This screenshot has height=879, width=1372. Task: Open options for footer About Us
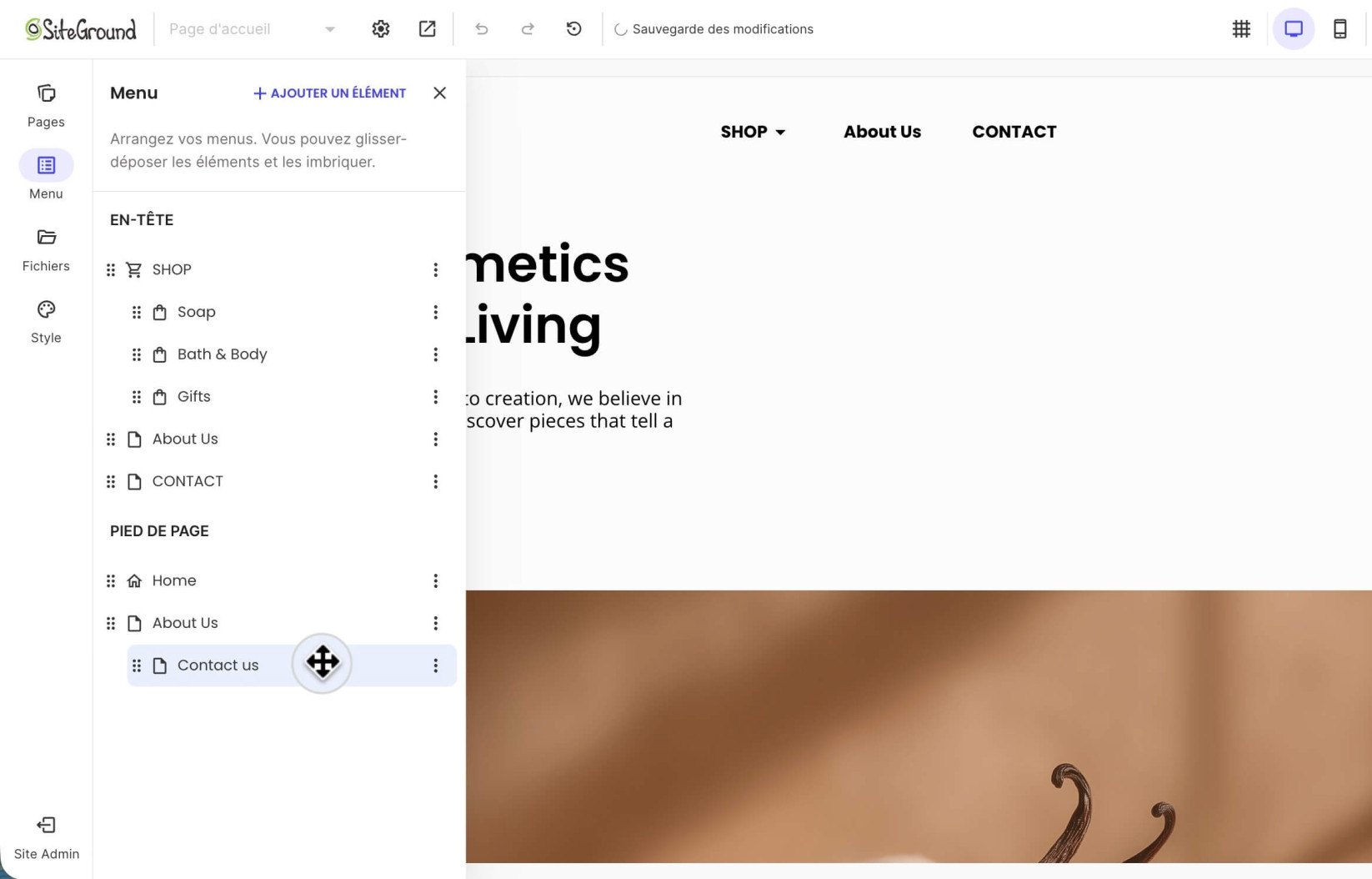[435, 623]
